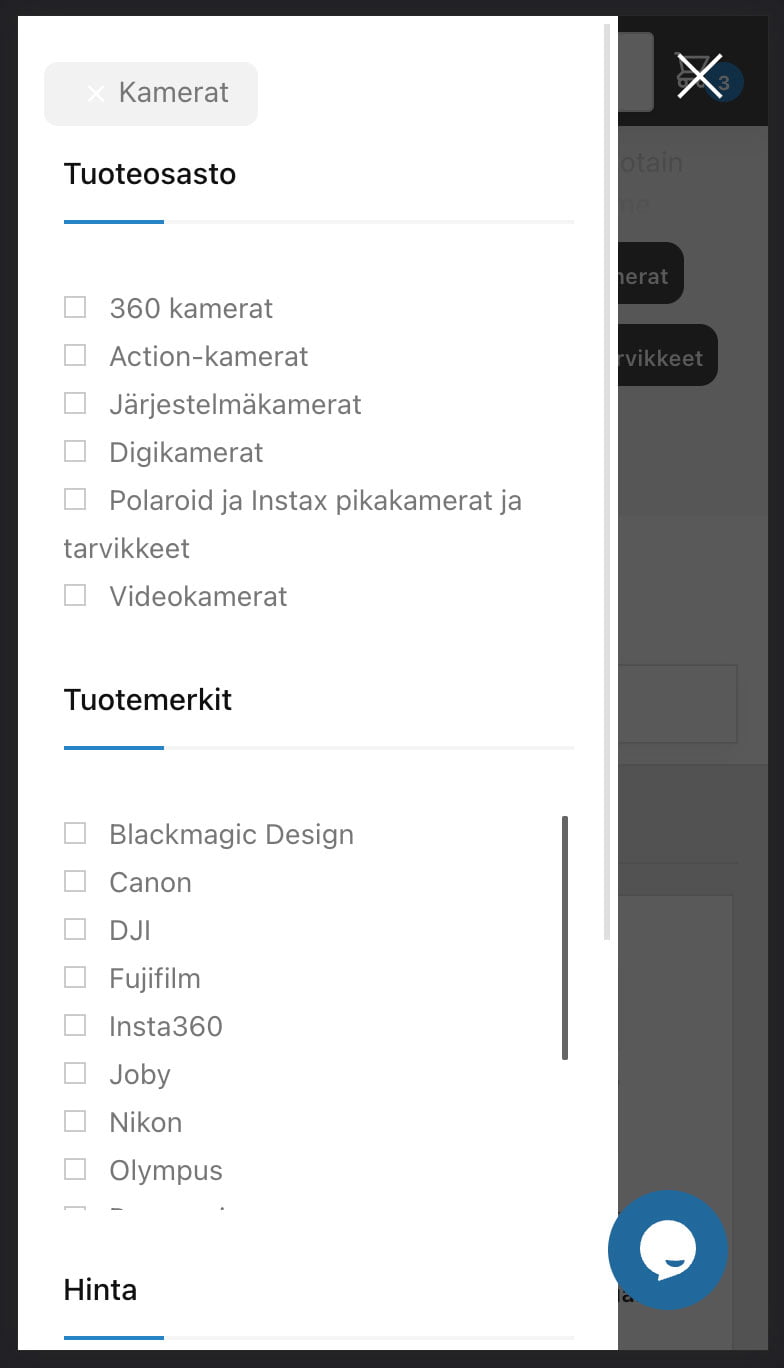Close the filter panel with the X icon
This screenshot has width=784, height=1368.
699,76
